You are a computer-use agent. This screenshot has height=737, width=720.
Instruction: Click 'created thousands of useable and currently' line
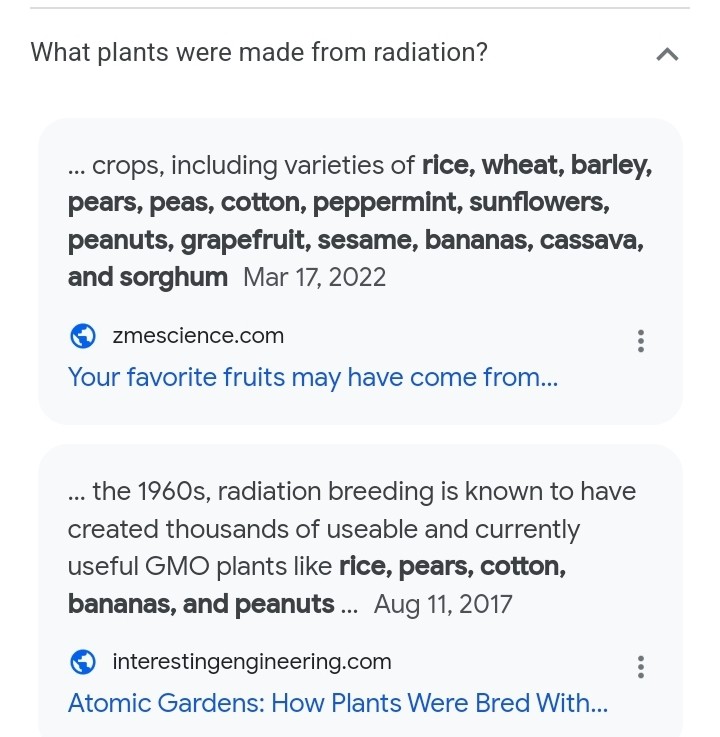click(324, 529)
